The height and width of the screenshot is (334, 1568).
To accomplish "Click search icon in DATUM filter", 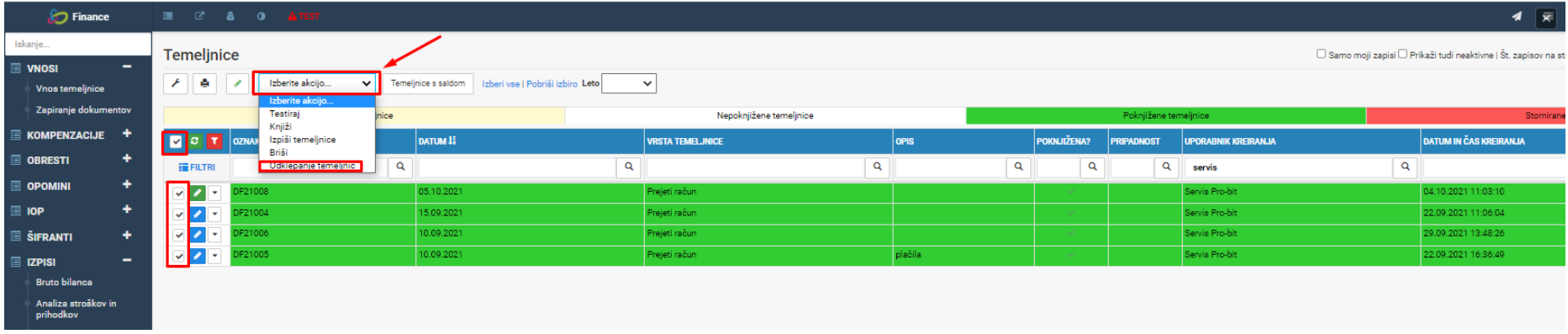I will (x=629, y=167).
